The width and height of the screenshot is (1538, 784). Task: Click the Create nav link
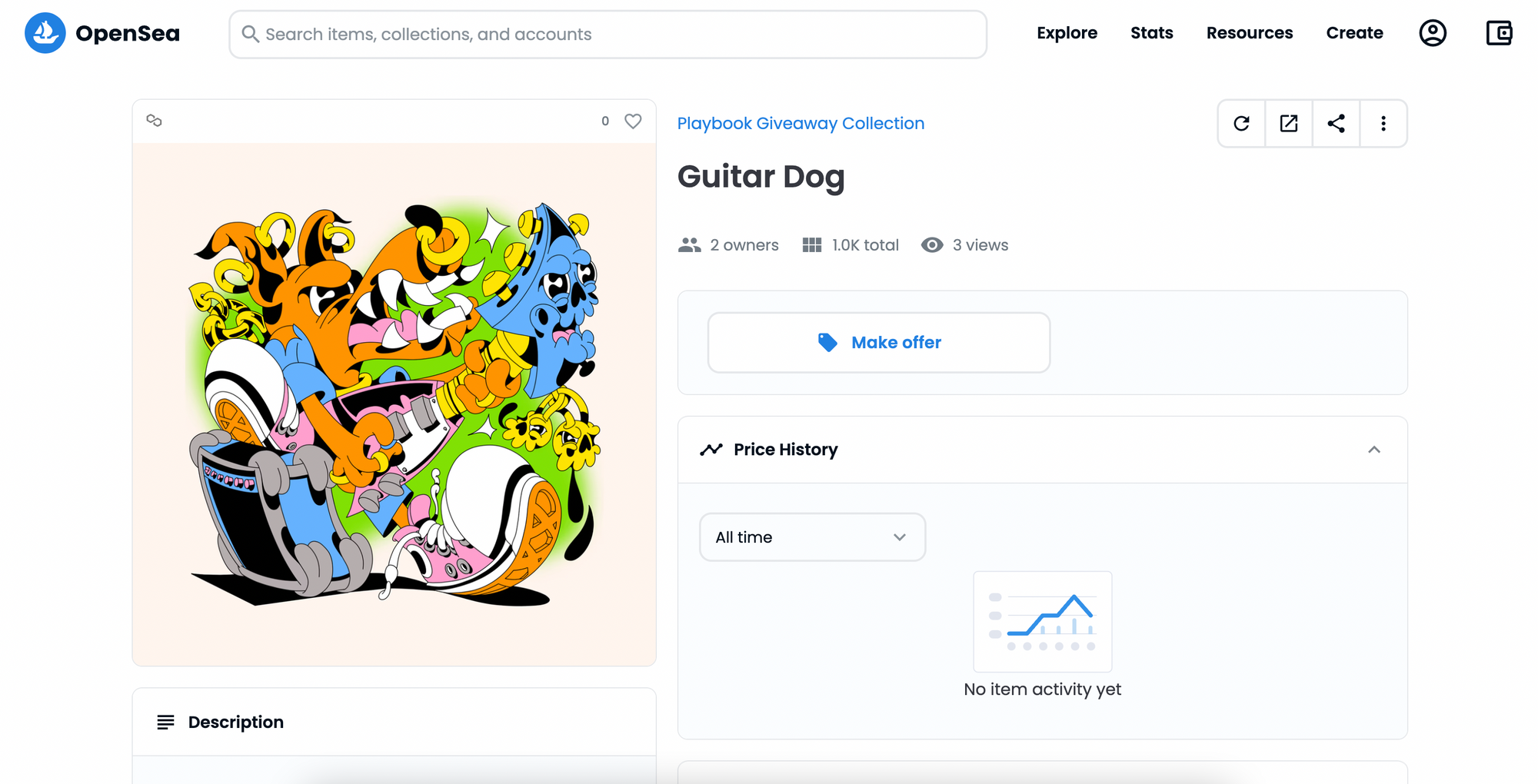click(x=1354, y=33)
